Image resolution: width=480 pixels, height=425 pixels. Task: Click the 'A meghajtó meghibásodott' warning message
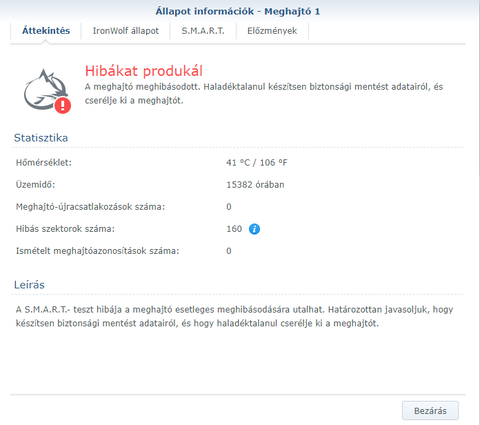coord(264,94)
